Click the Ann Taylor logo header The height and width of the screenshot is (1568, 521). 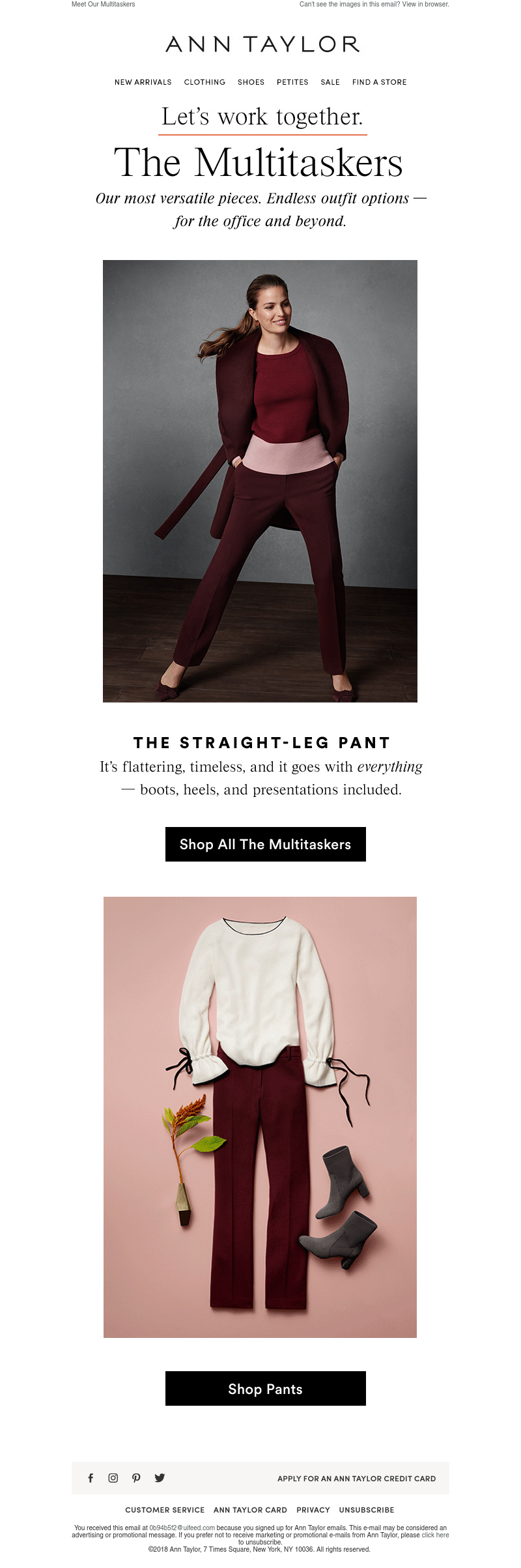(262, 44)
